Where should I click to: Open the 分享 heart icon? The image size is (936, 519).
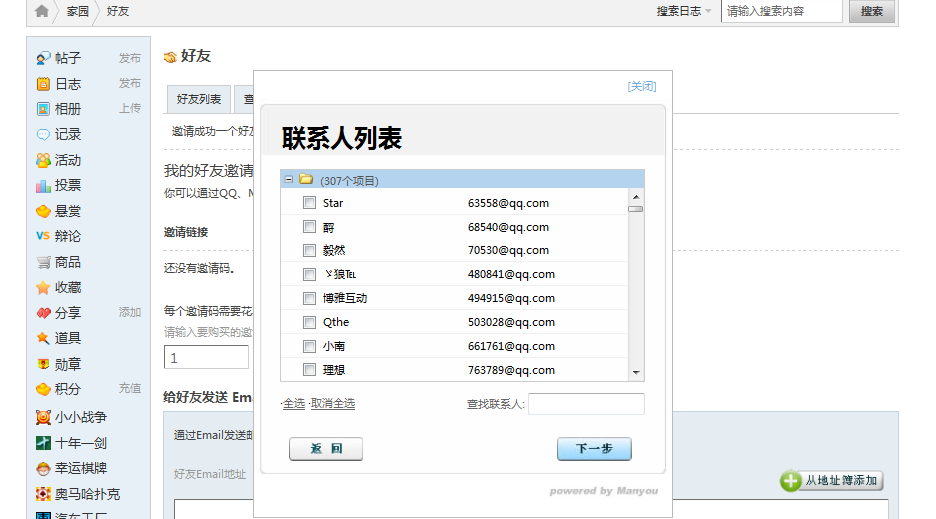click(43, 313)
